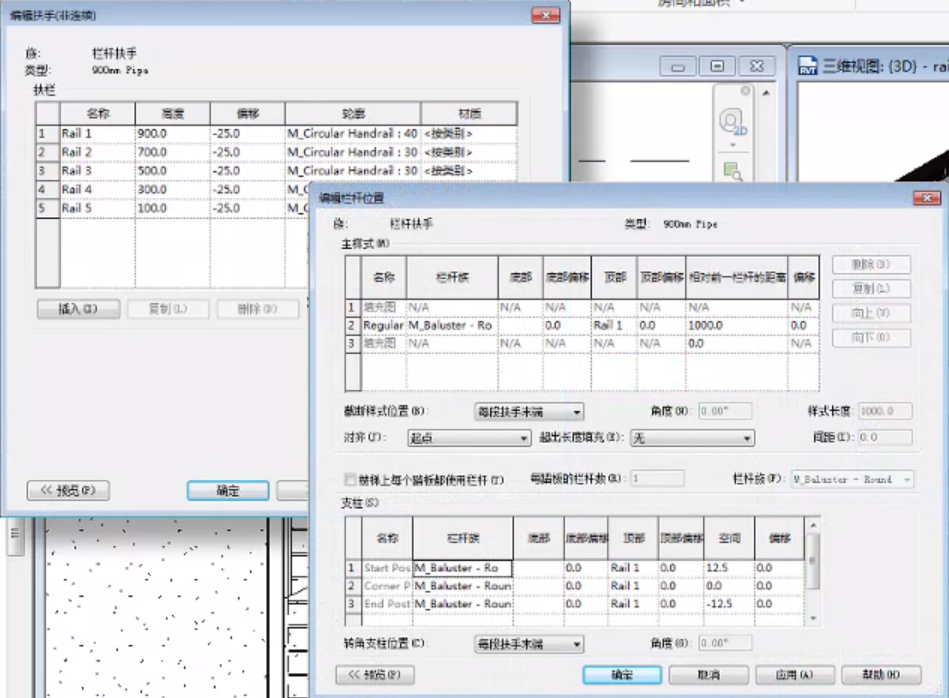Viewport: 949px width, 698px height.
Task: Click the 样式长度 input field
Action: [x=885, y=411]
